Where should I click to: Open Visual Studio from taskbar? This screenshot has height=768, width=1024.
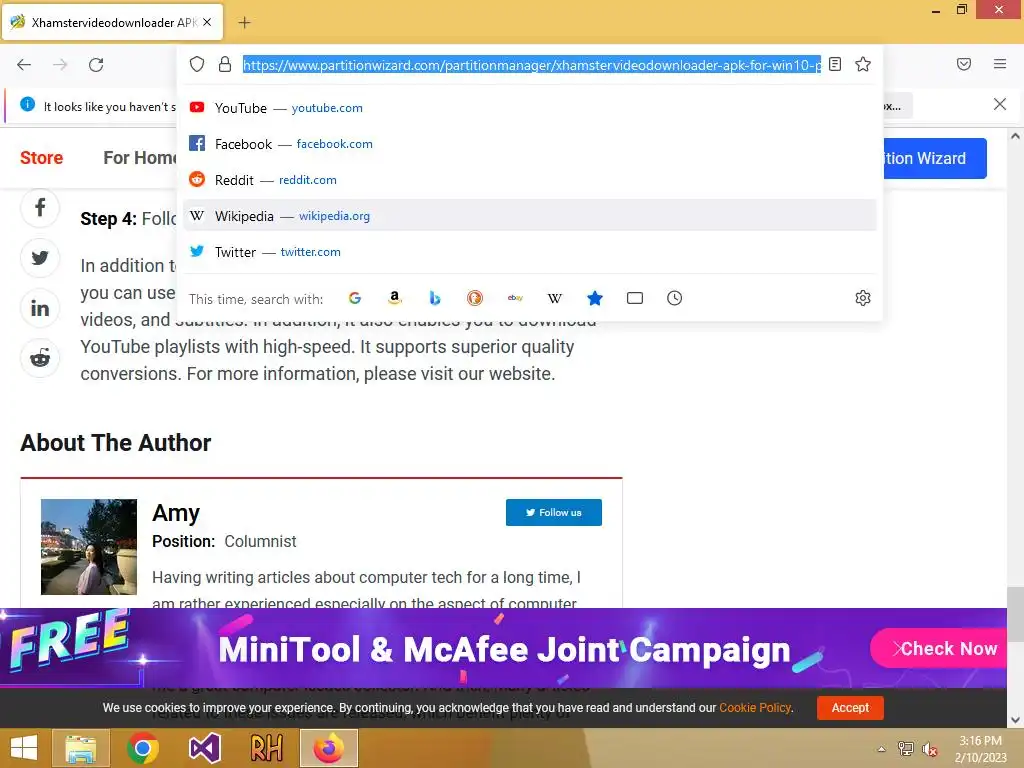pos(204,748)
